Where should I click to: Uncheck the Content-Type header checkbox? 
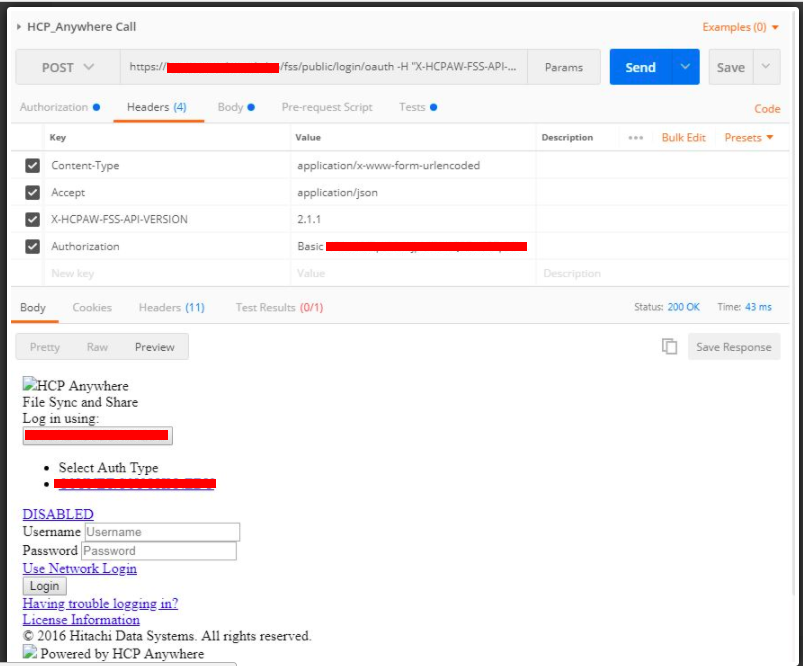pyautogui.click(x=32, y=165)
